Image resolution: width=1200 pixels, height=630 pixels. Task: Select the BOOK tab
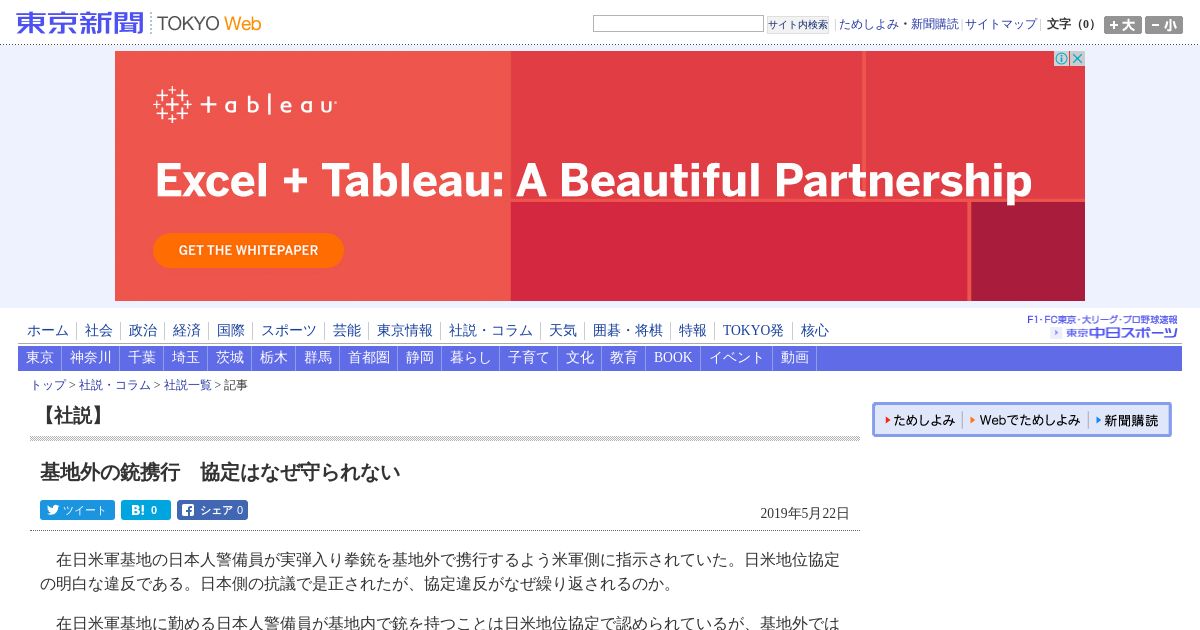(x=673, y=358)
